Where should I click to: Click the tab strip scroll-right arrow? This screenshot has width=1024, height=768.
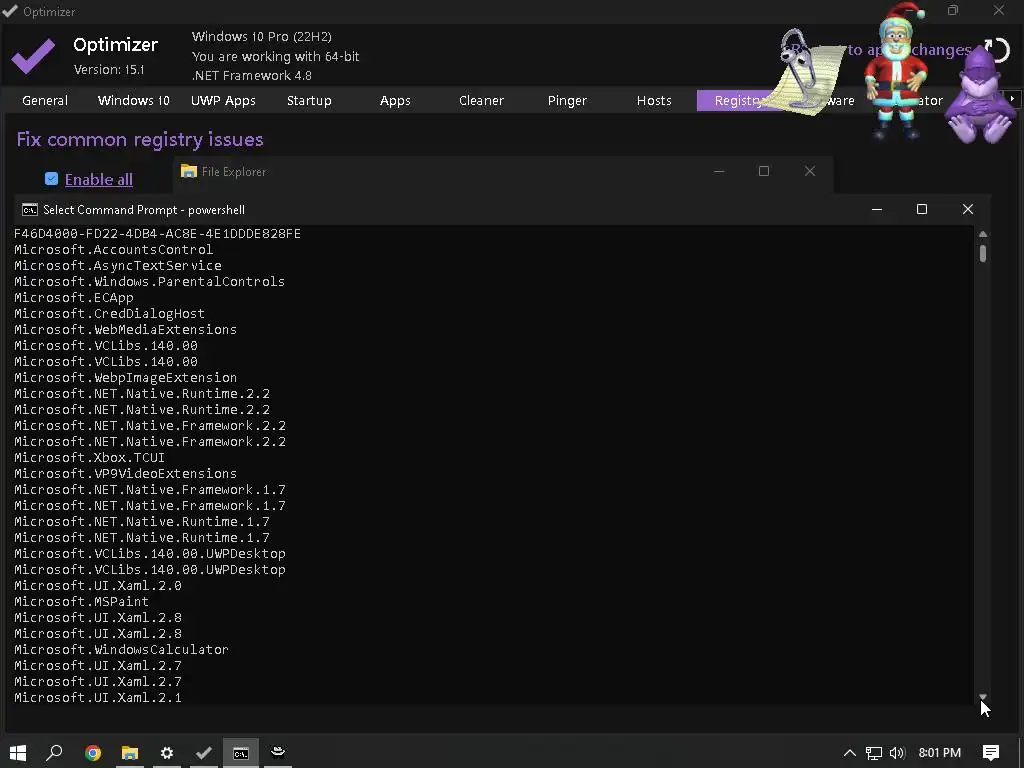click(1012, 99)
